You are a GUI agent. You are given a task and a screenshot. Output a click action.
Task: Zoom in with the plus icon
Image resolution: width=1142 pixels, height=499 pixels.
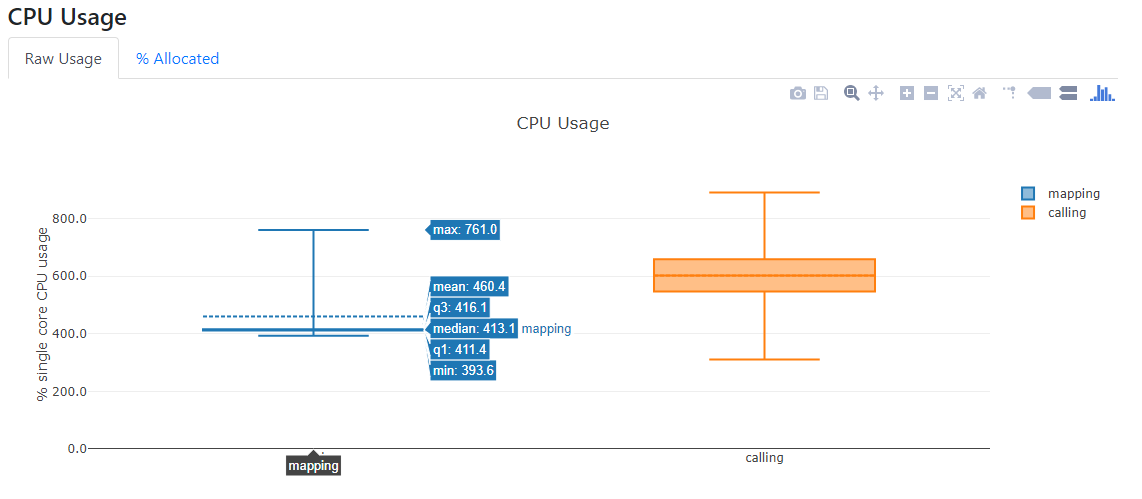[x=907, y=93]
